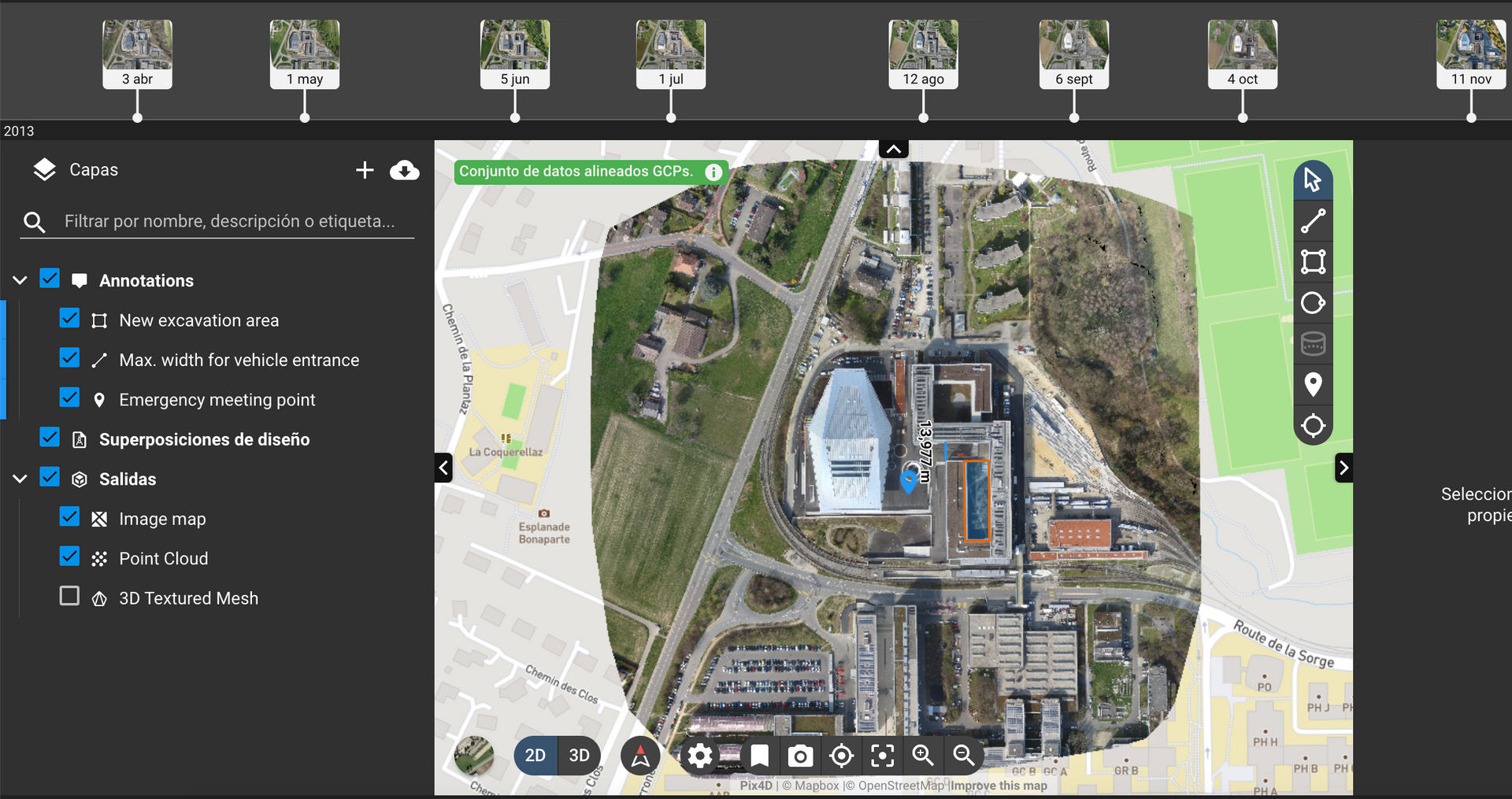Enable the 3D Textured Mesh layer

(69, 596)
